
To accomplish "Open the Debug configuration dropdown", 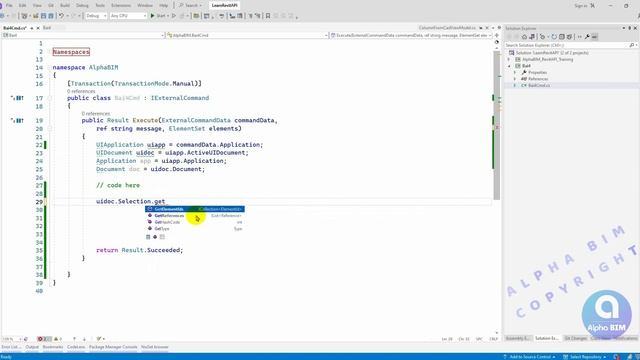I will coord(96,16).
